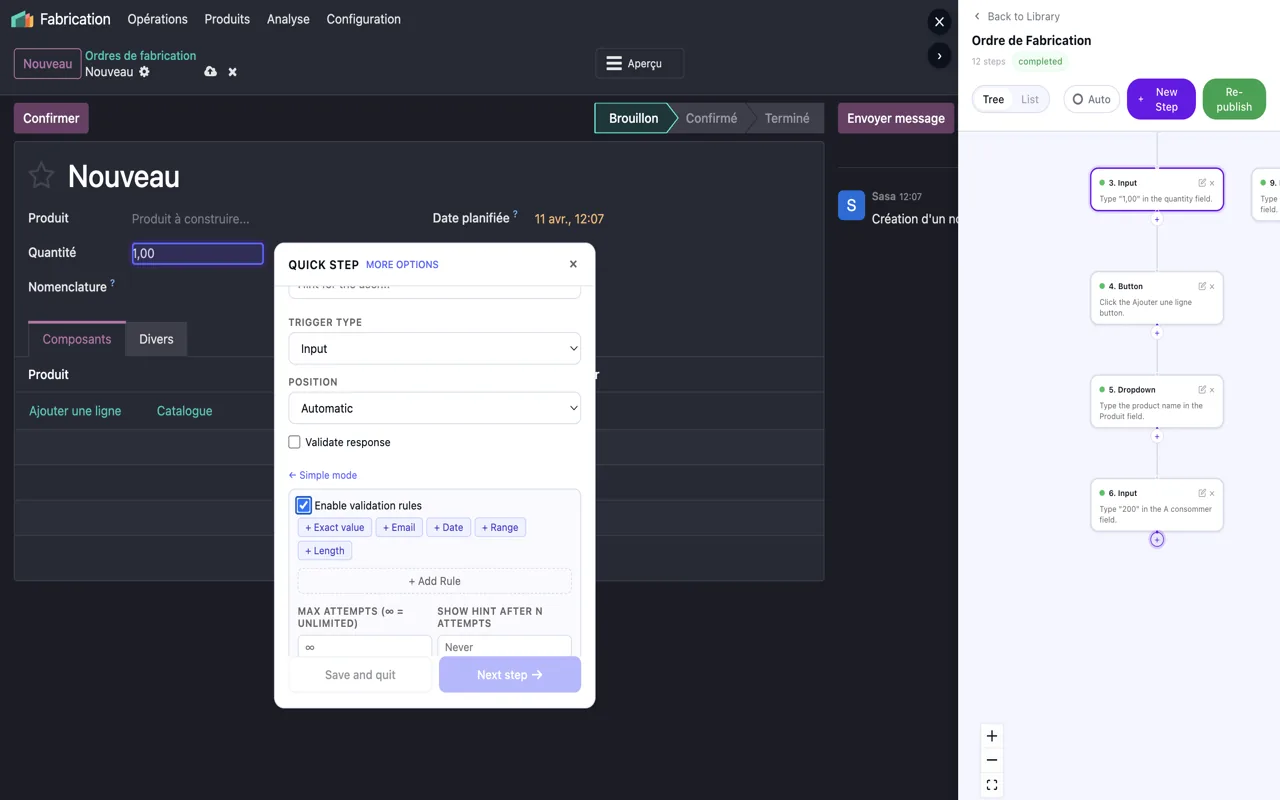
Task: Zoom out on the step tree canvas
Action: pyautogui.click(x=992, y=760)
